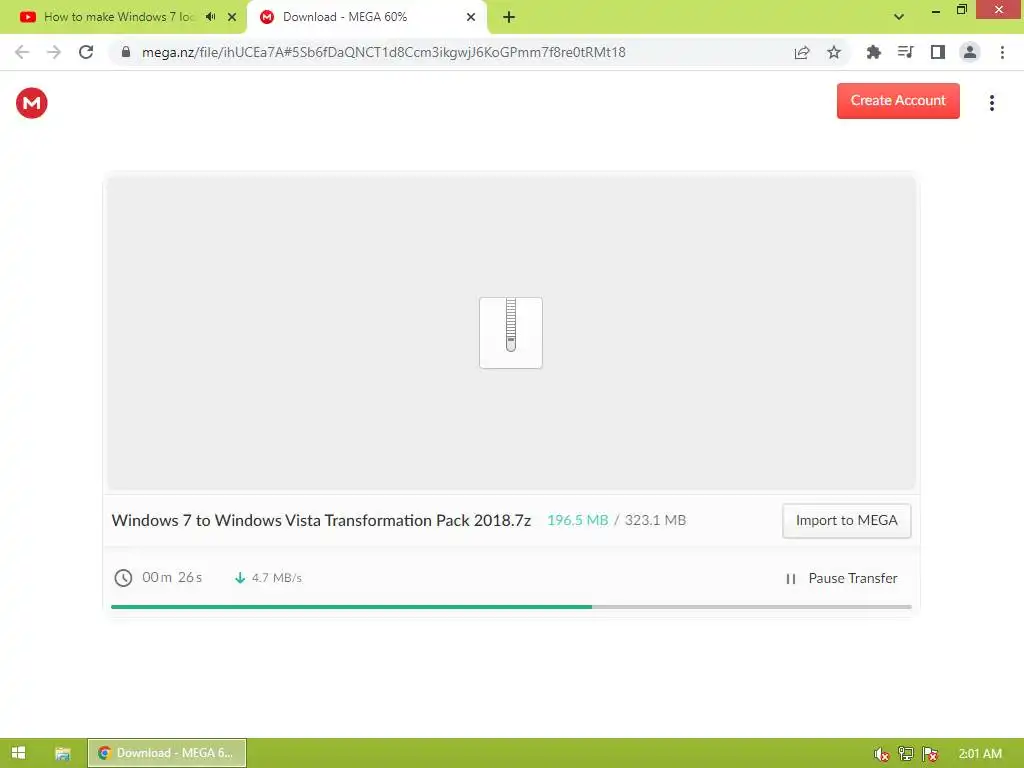Click Import to MEGA button

coord(846,520)
